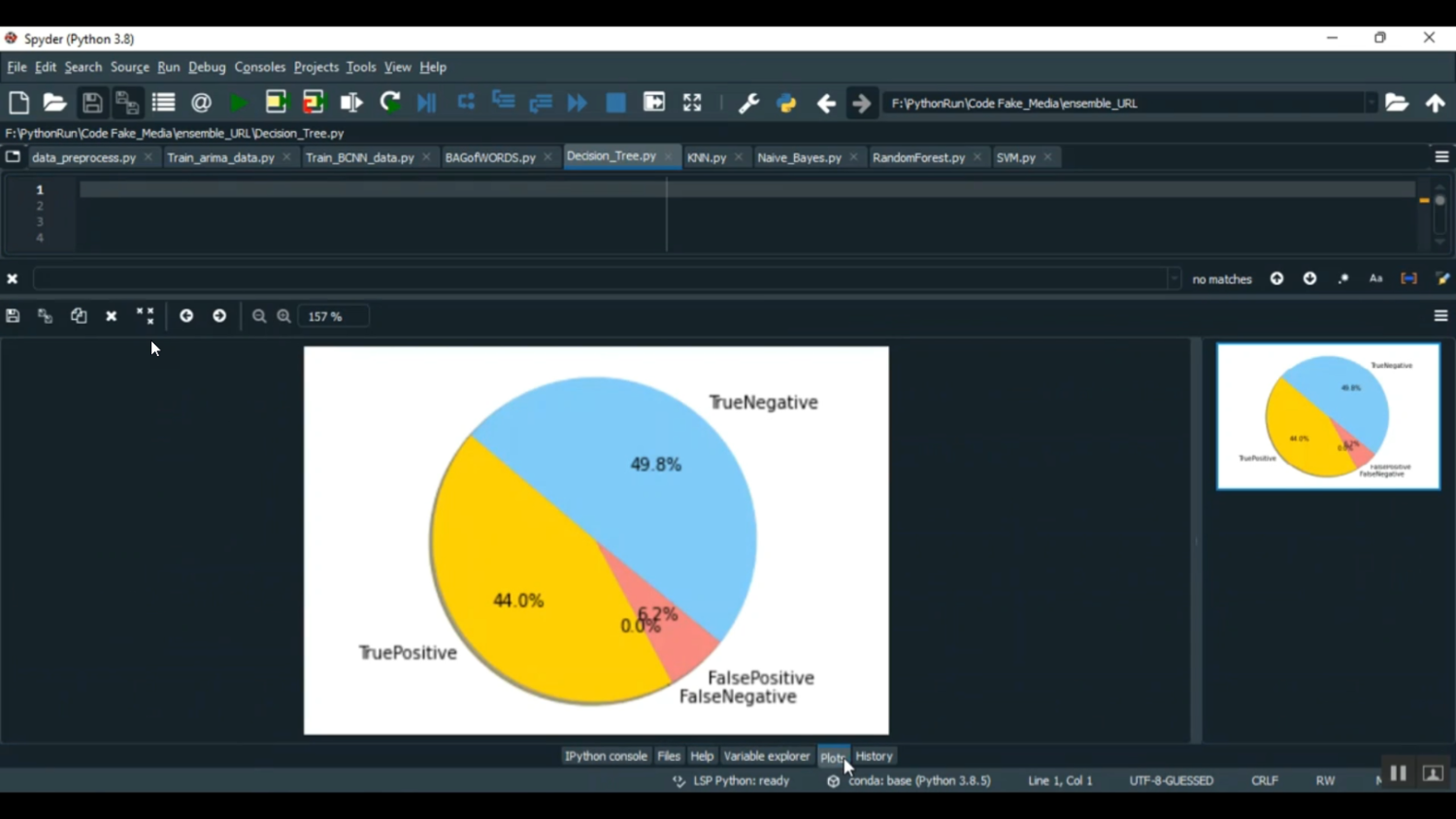Re-run the last script
This screenshot has width=1456, height=819.
[390, 103]
